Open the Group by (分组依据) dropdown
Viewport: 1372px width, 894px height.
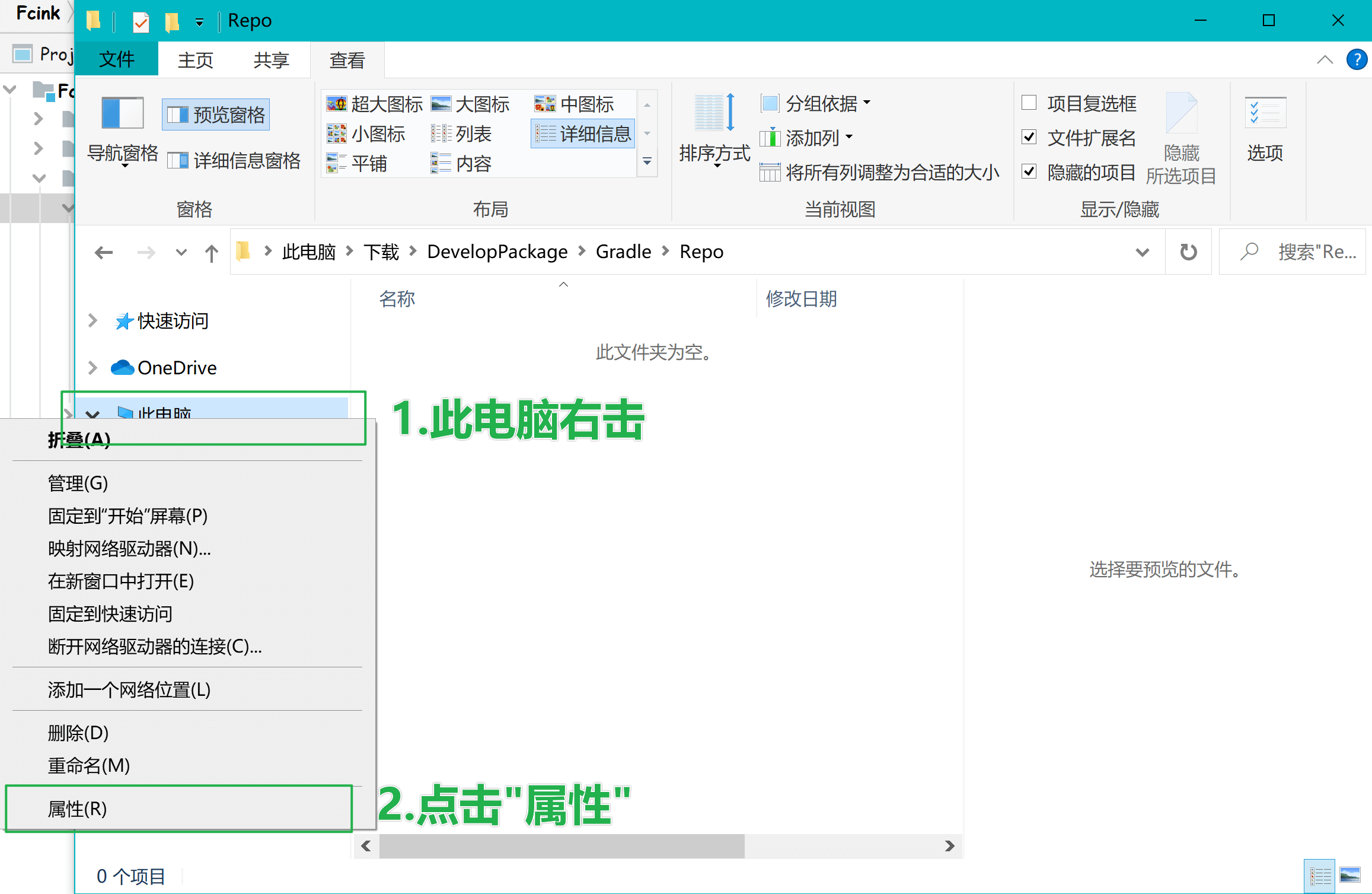(x=822, y=103)
